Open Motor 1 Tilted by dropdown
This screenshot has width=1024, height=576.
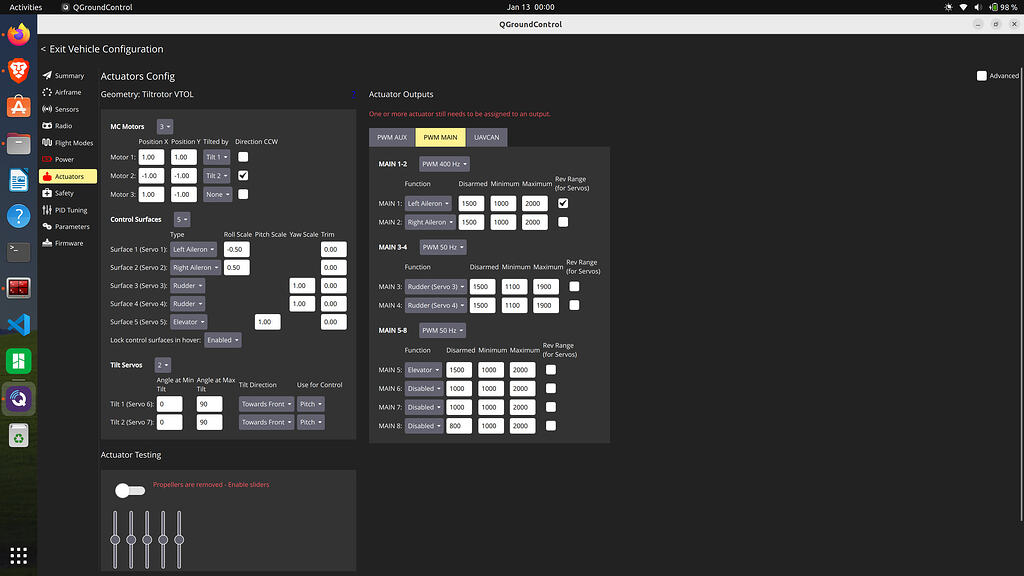(x=217, y=157)
